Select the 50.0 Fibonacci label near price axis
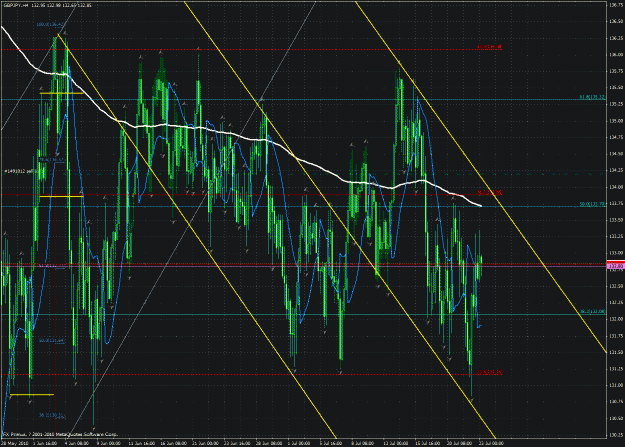Screen dimensions: 625x447 [x=592, y=204]
